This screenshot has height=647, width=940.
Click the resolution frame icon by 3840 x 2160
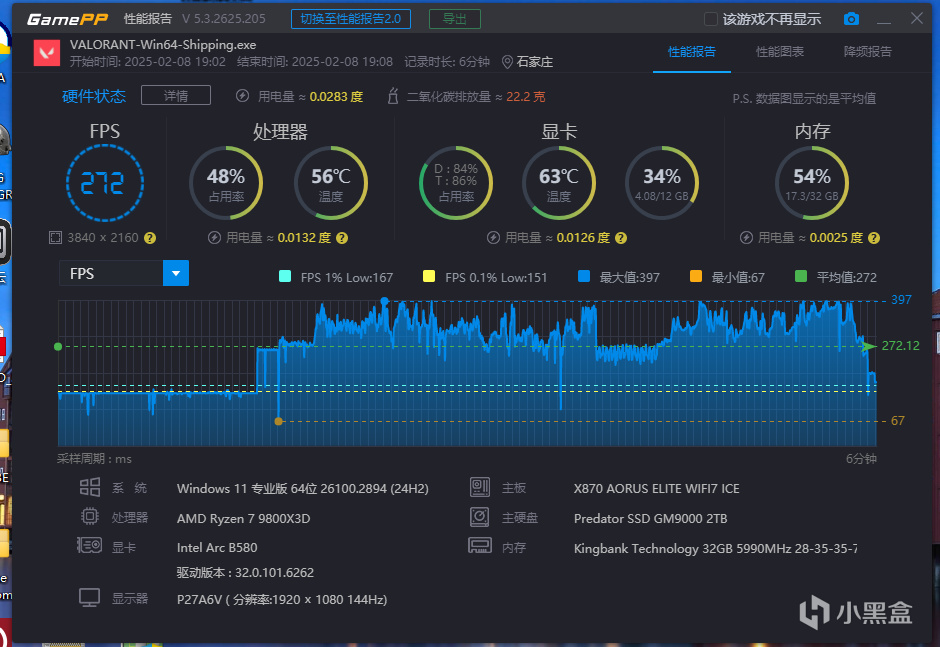[x=55, y=238]
